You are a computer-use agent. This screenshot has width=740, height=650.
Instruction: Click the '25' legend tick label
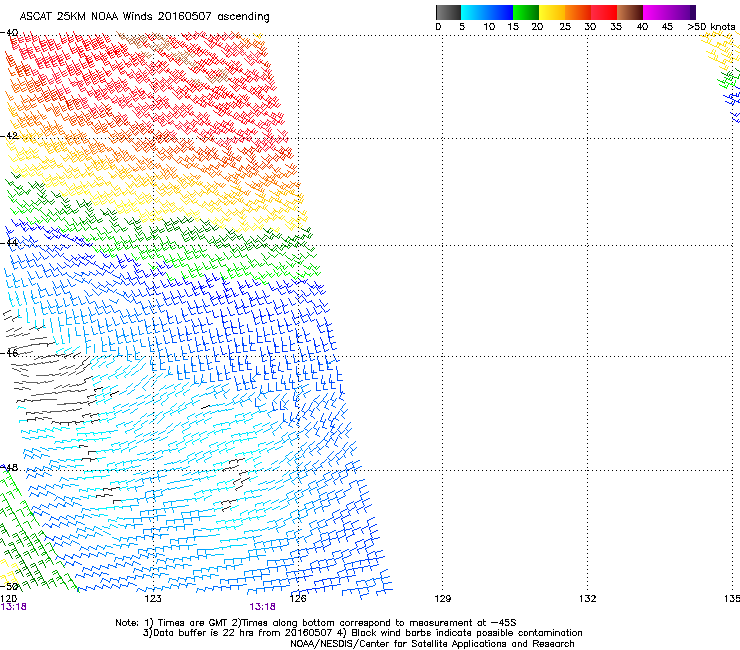565,27
